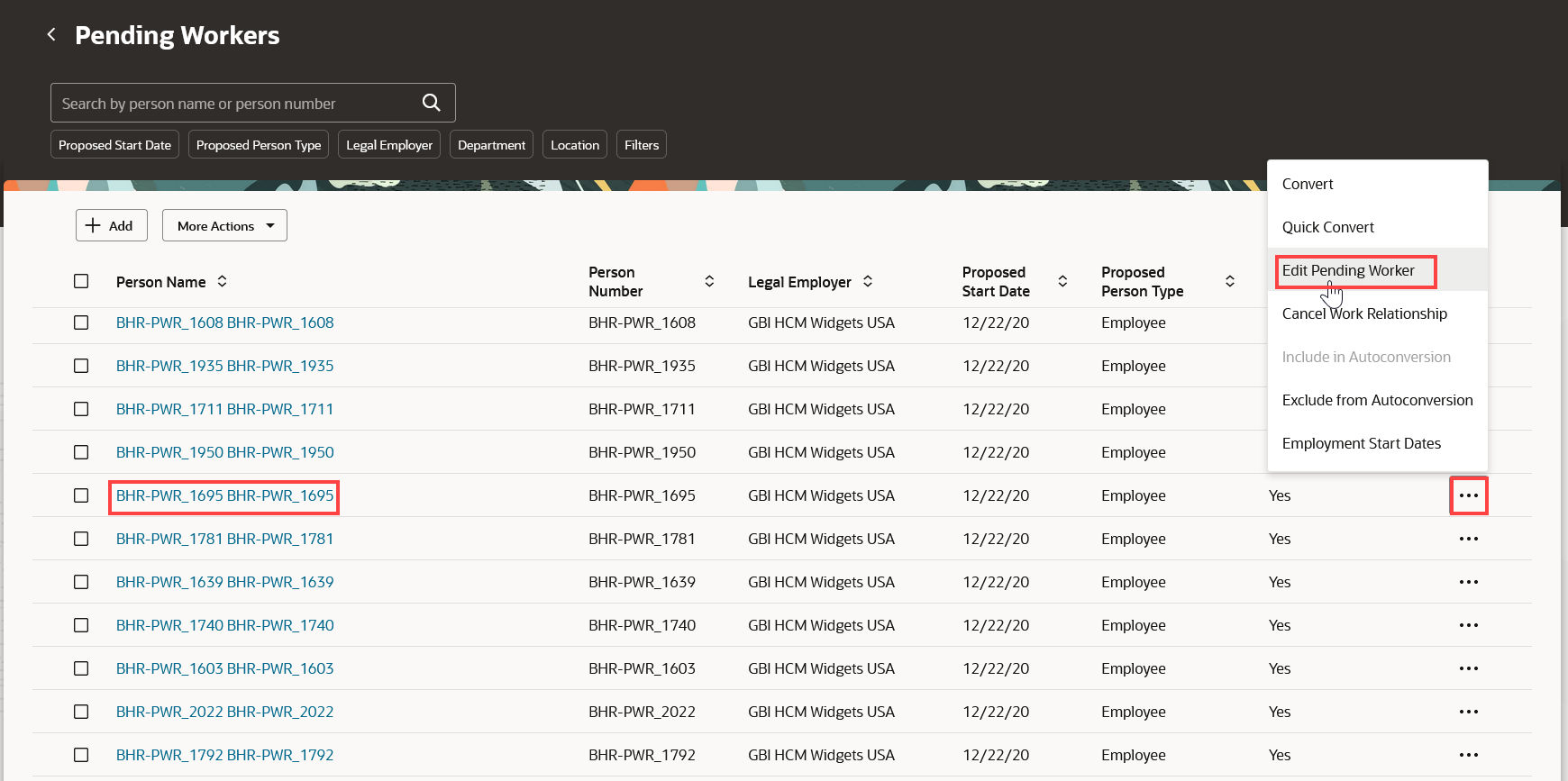
Task: Open actions ellipsis for BHR-PWR_1781 row
Action: coord(1469,539)
